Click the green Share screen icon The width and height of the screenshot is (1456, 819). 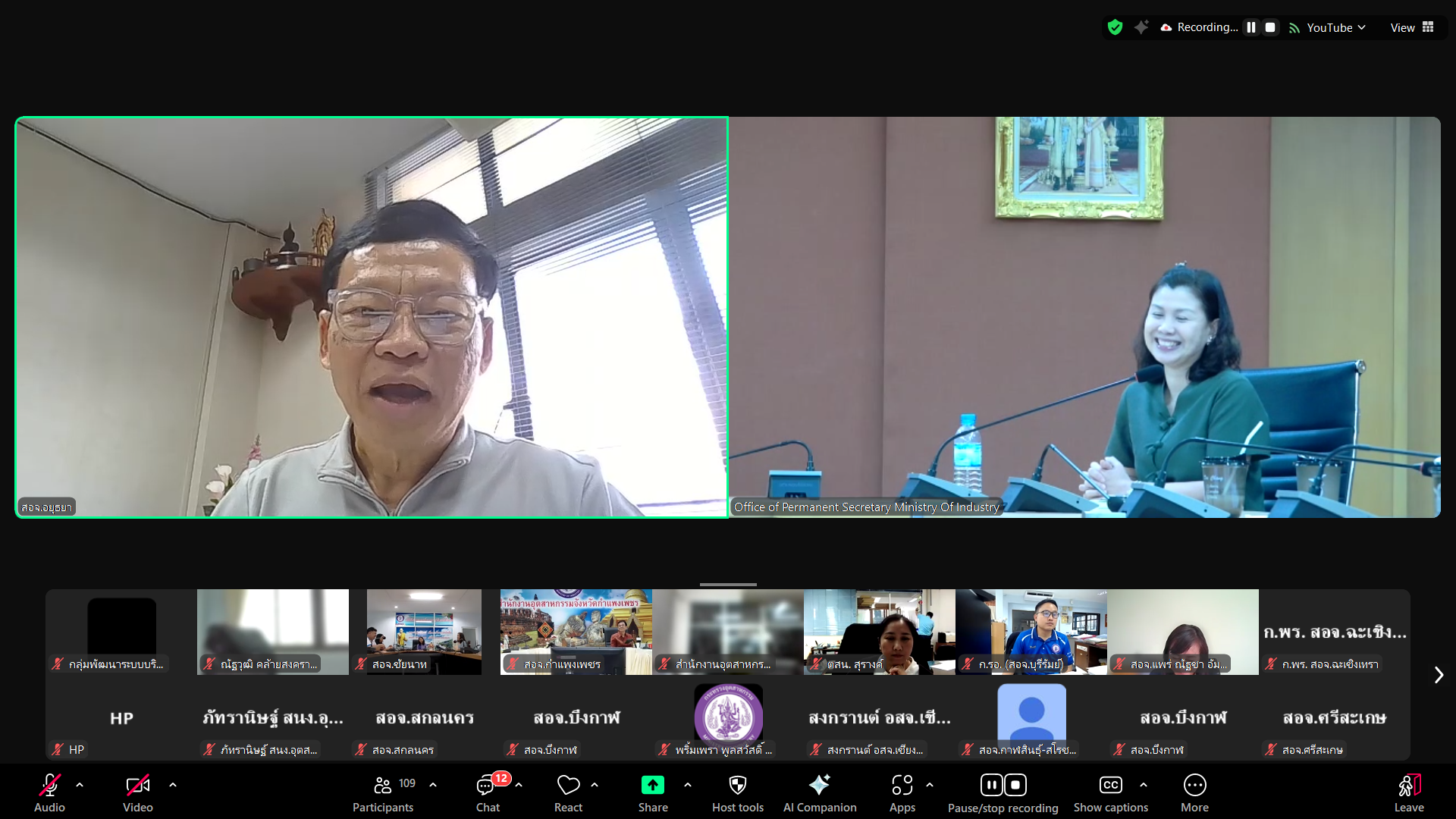(652, 785)
